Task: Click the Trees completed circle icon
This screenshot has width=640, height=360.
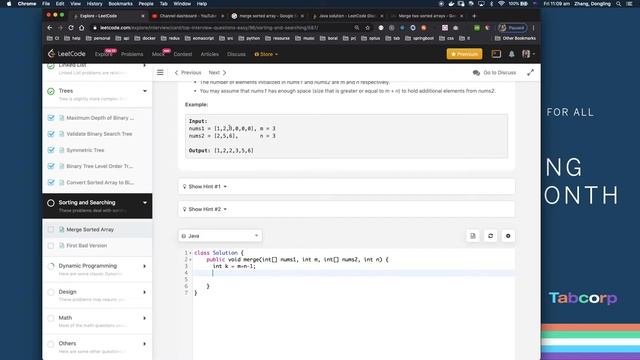Action: 51,91
